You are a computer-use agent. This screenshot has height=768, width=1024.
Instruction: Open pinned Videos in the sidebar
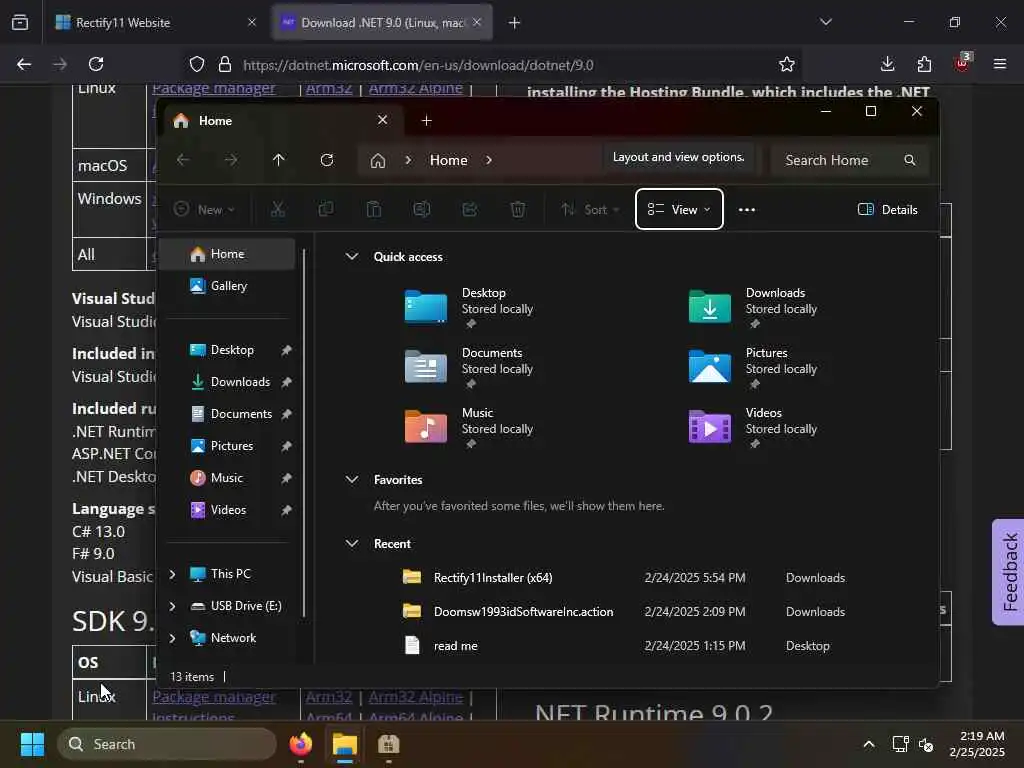(228, 509)
